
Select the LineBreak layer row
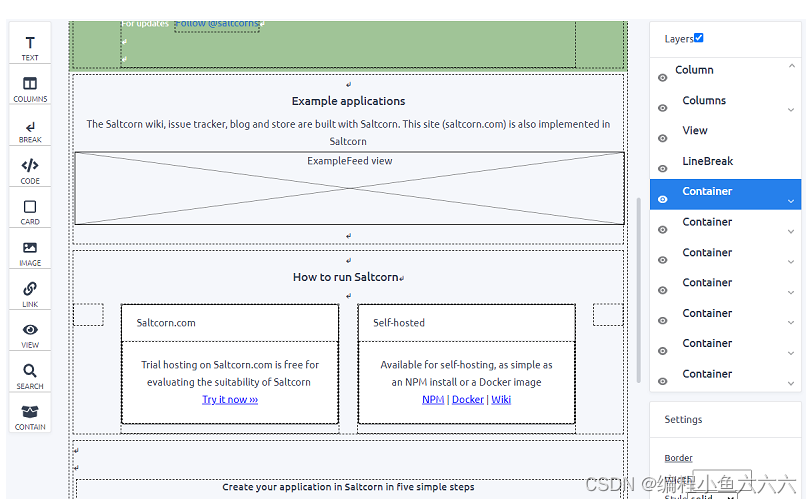(x=725, y=164)
